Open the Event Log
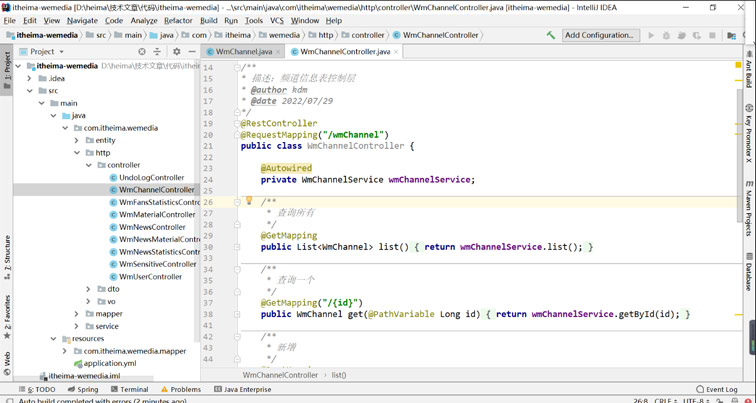The height and width of the screenshot is (403, 756). coord(717,389)
